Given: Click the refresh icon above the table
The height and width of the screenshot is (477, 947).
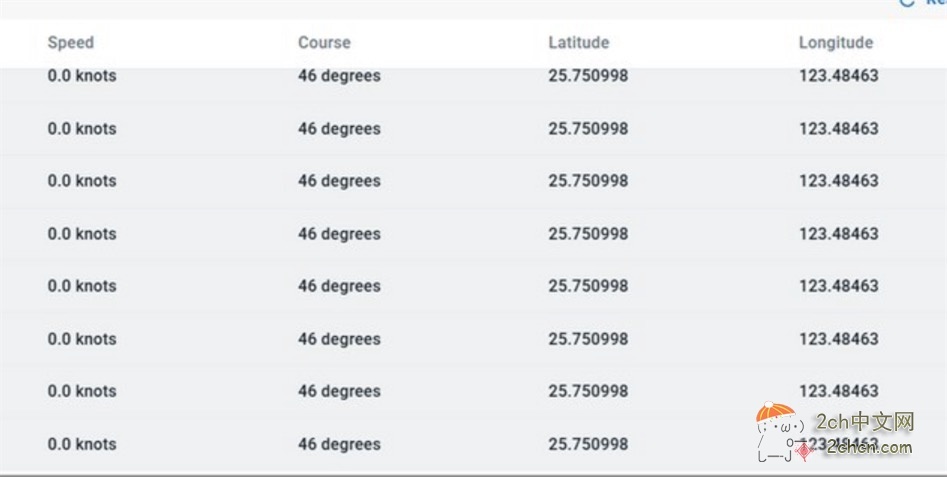Looking at the screenshot, I should pos(908,3).
